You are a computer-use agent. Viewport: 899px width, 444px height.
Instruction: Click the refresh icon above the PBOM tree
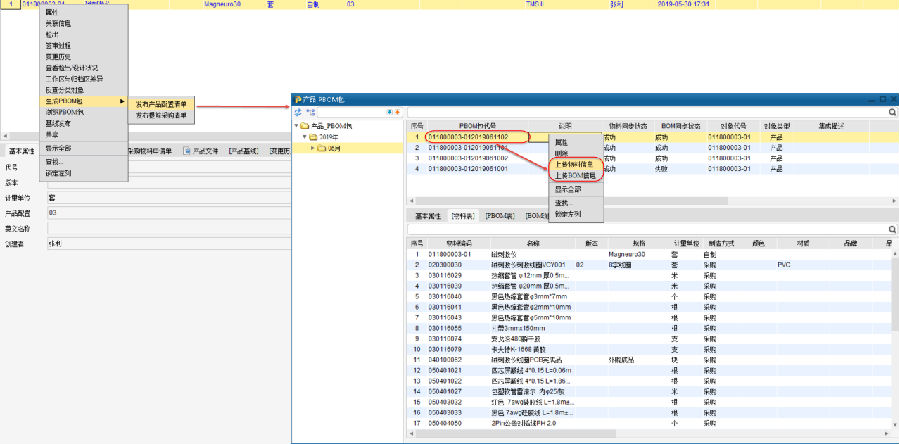point(299,113)
